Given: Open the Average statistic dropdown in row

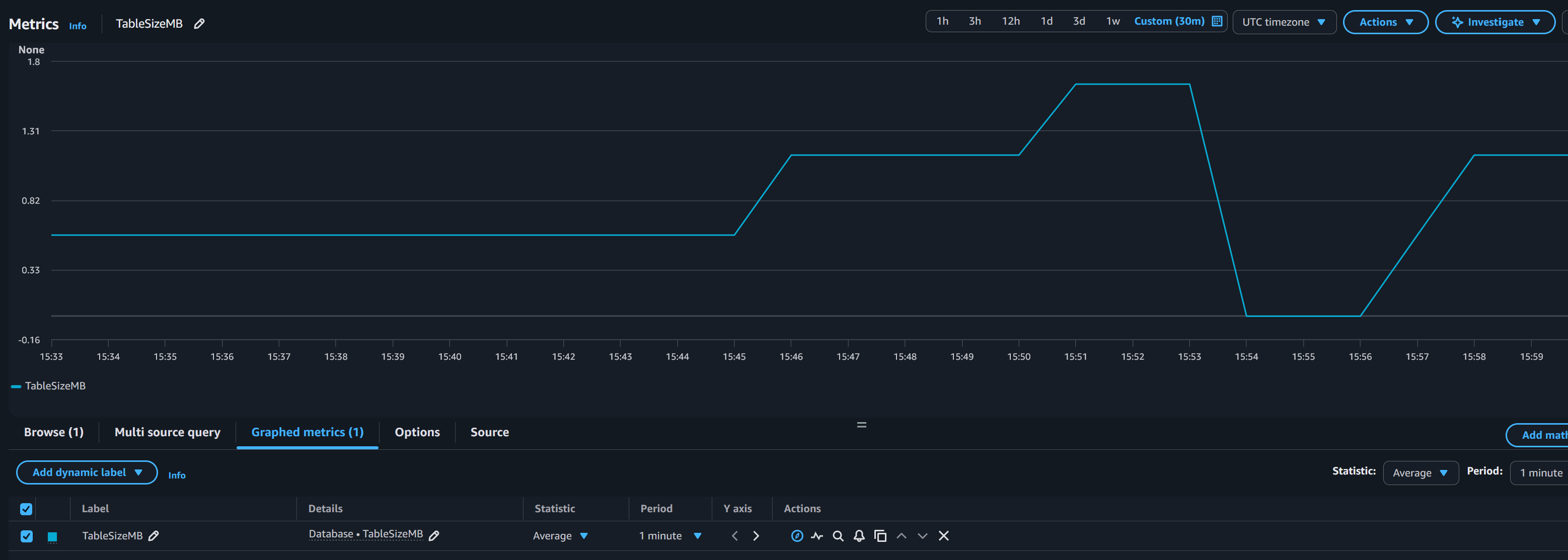Looking at the screenshot, I should [x=560, y=536].
